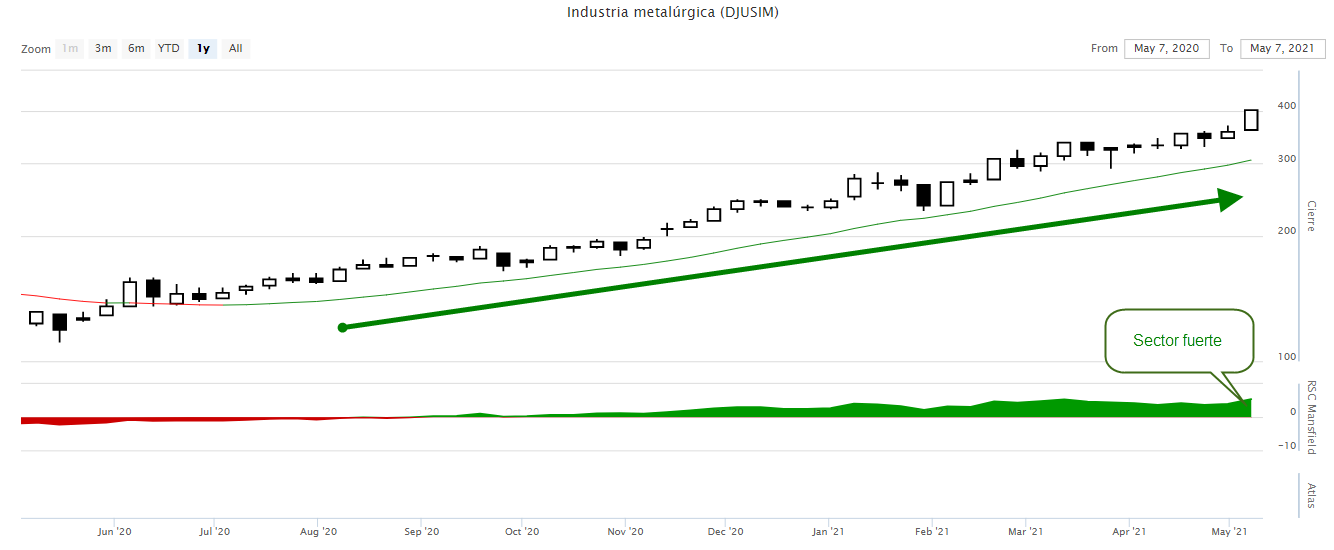This screenshot has height=550, width=1334.
Task: Click the large black candlestick in late January '21
Action: [924, 195]
